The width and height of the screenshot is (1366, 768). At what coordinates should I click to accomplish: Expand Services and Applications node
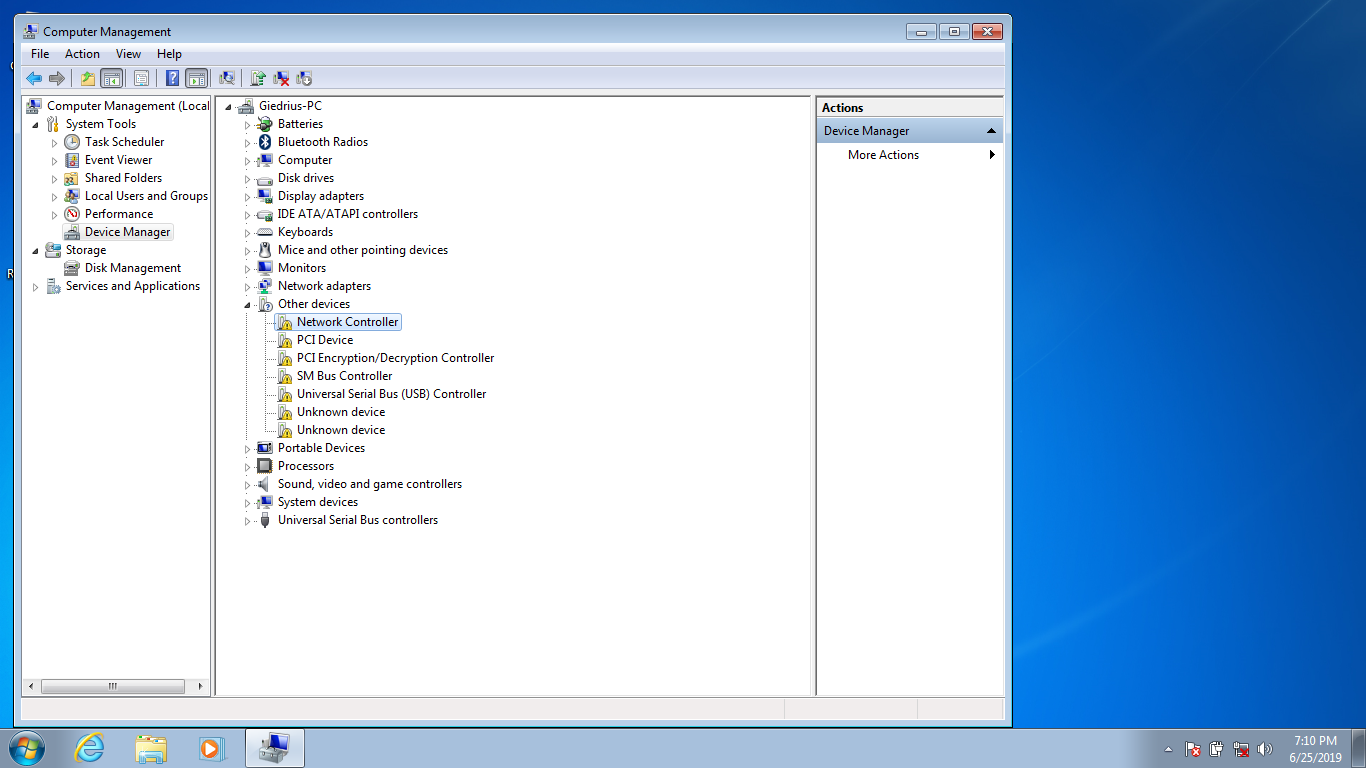[x=36, y=287]
